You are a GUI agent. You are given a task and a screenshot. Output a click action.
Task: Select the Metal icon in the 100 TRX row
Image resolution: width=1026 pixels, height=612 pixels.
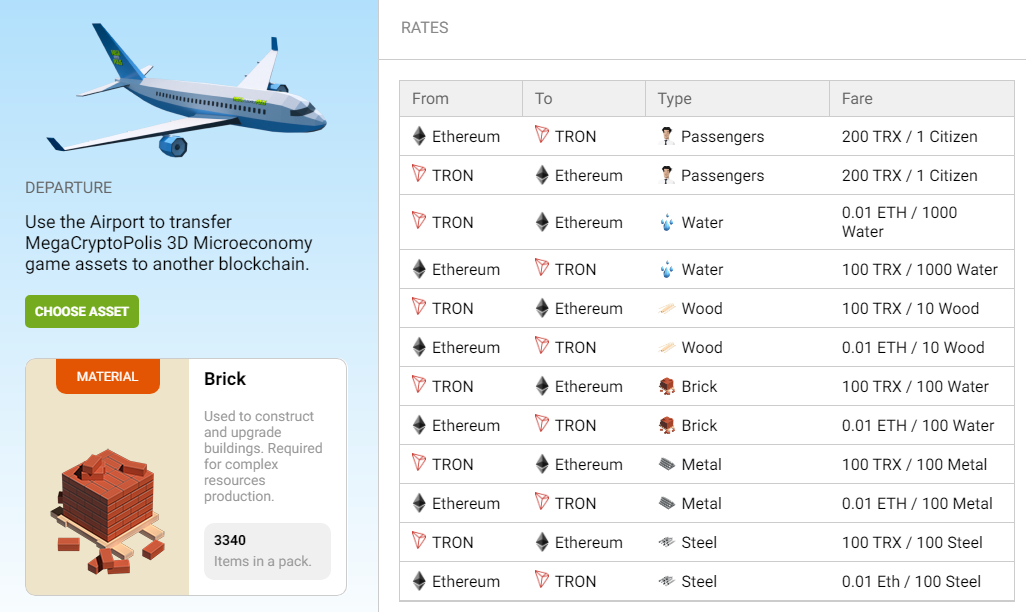[666, 465]
